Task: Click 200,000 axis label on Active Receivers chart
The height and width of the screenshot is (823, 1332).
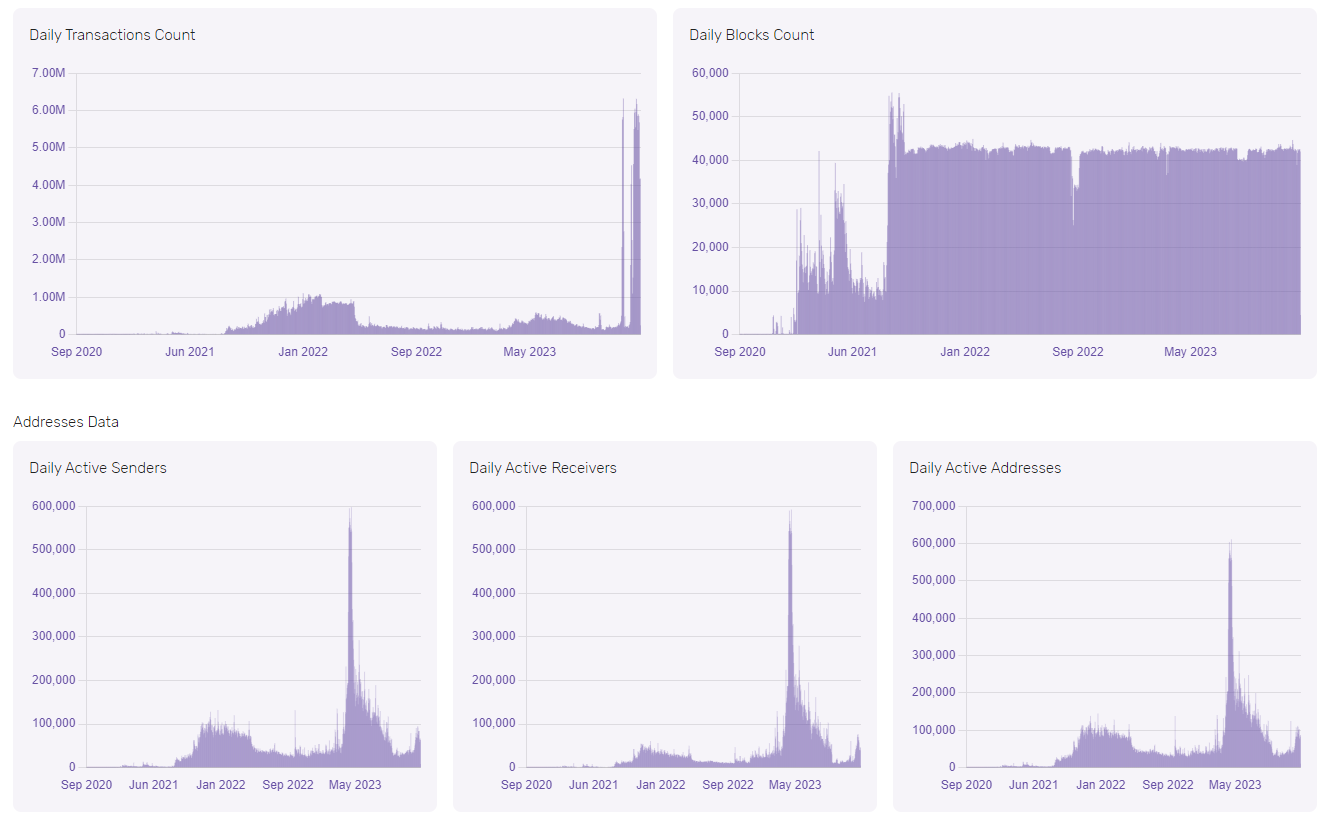Action: point(493,680)
